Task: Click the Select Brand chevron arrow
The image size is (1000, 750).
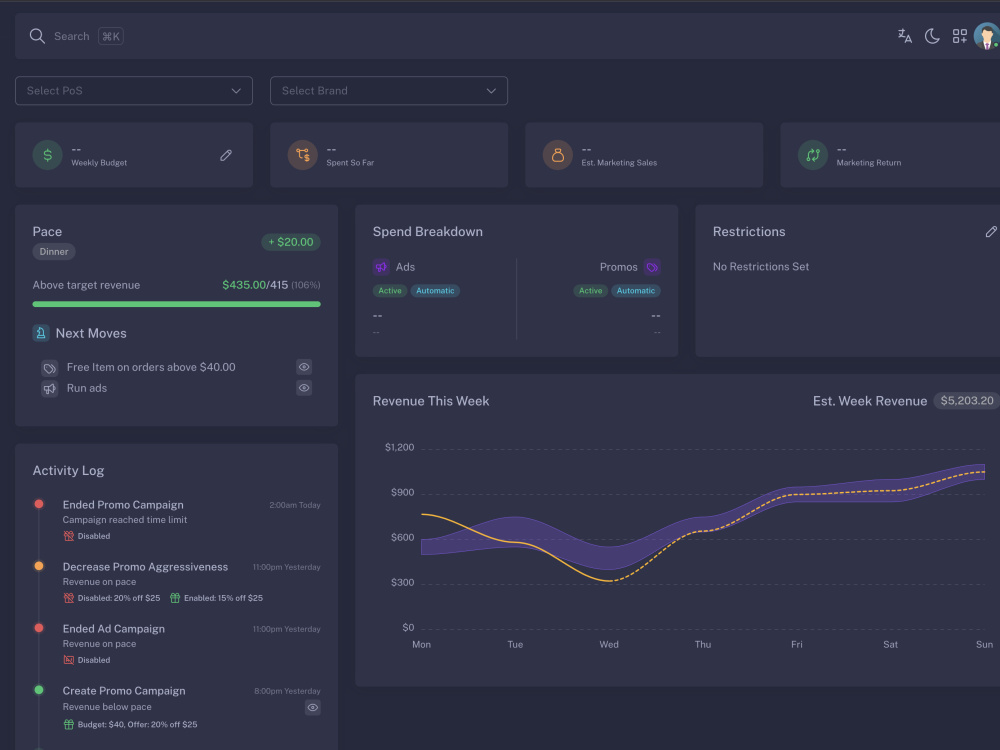Action: (x=491, y=91)
